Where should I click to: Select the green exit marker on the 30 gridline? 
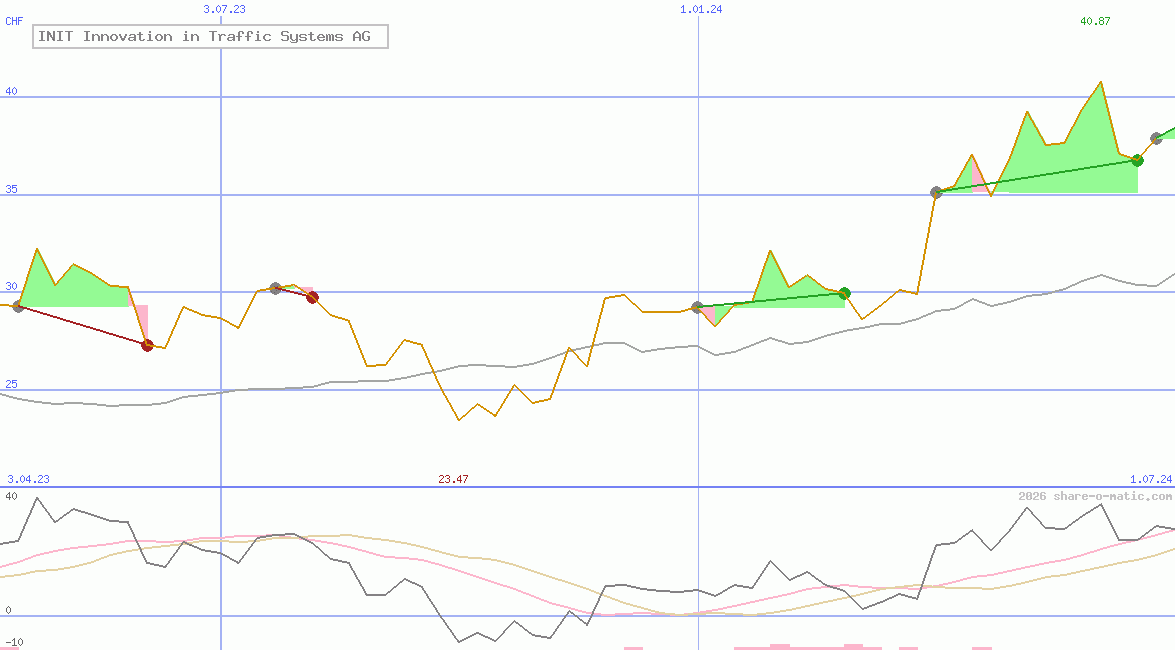tap(844, 293)
